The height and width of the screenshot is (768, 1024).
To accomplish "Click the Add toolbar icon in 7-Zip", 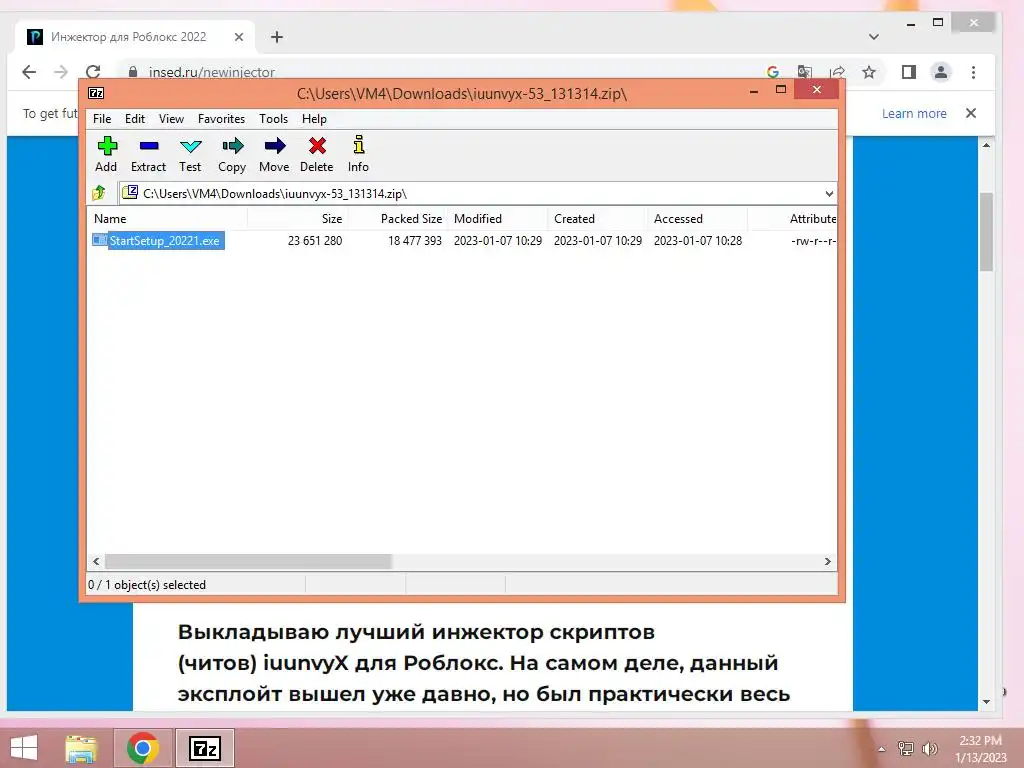I will click(106, 146).
